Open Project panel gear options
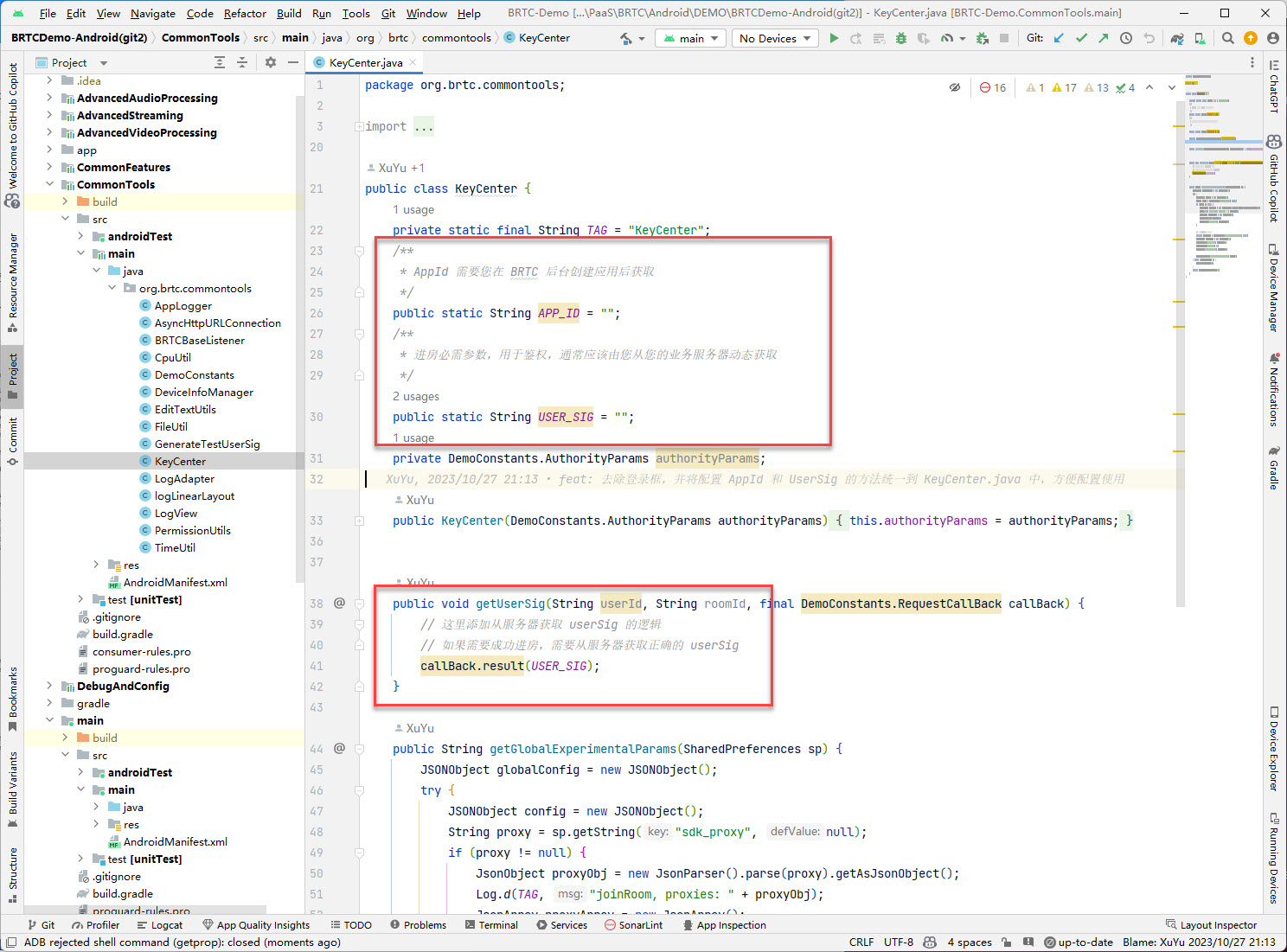 click(x=271, y=62)
